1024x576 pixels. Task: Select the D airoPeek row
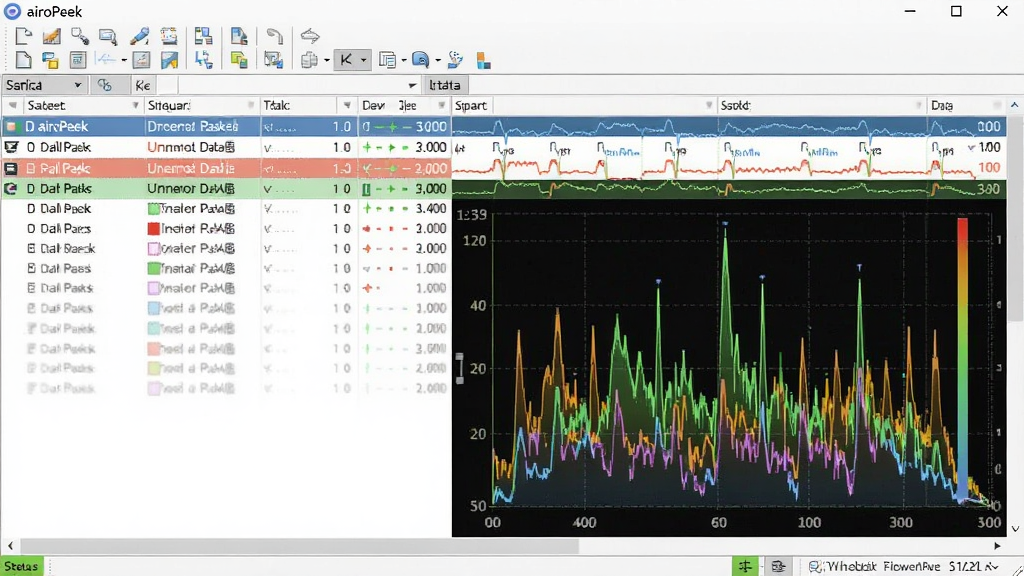pos(226,127)
